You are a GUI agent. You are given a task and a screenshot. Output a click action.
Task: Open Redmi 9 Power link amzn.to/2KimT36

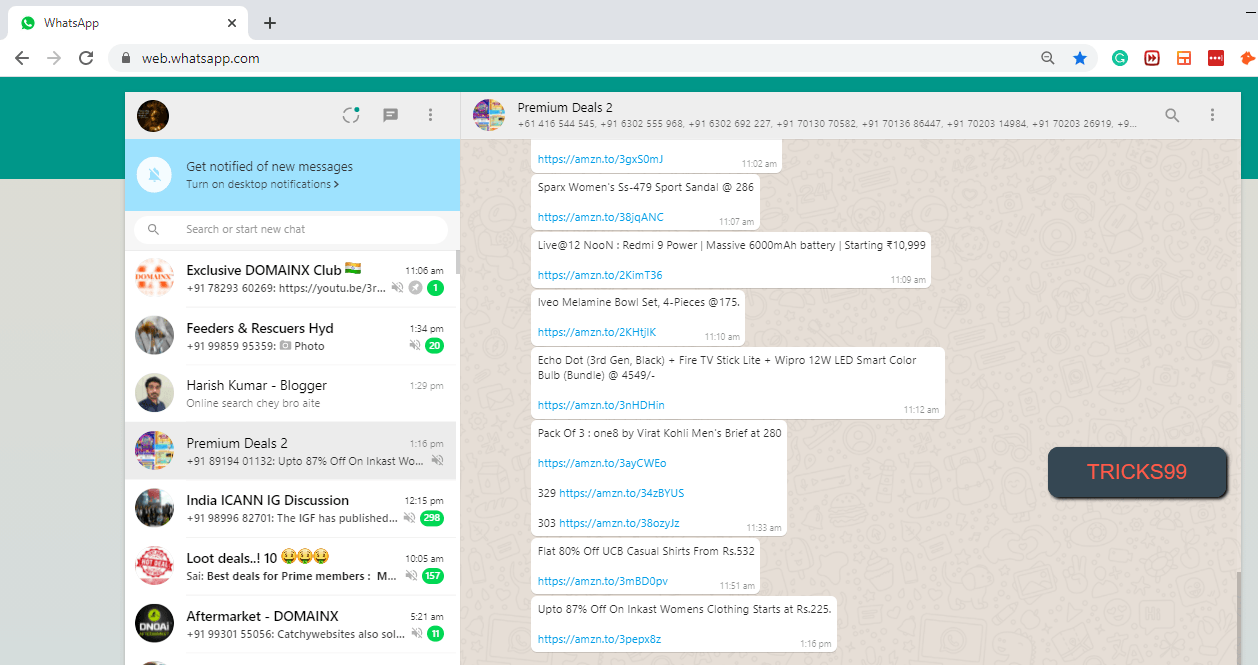(x=600, y=275)
